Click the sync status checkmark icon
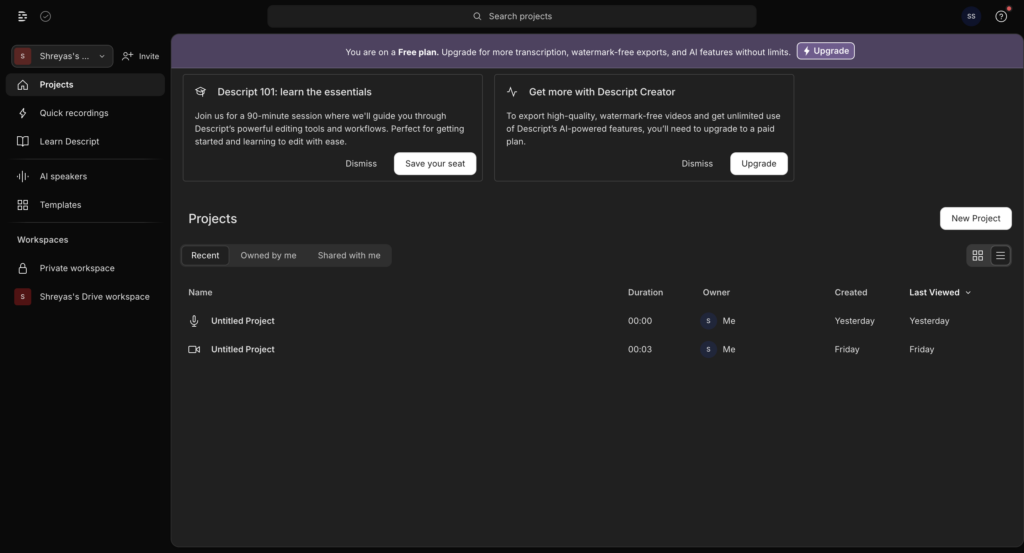This screenshot has width=1024, height=553. pos(46,16)
